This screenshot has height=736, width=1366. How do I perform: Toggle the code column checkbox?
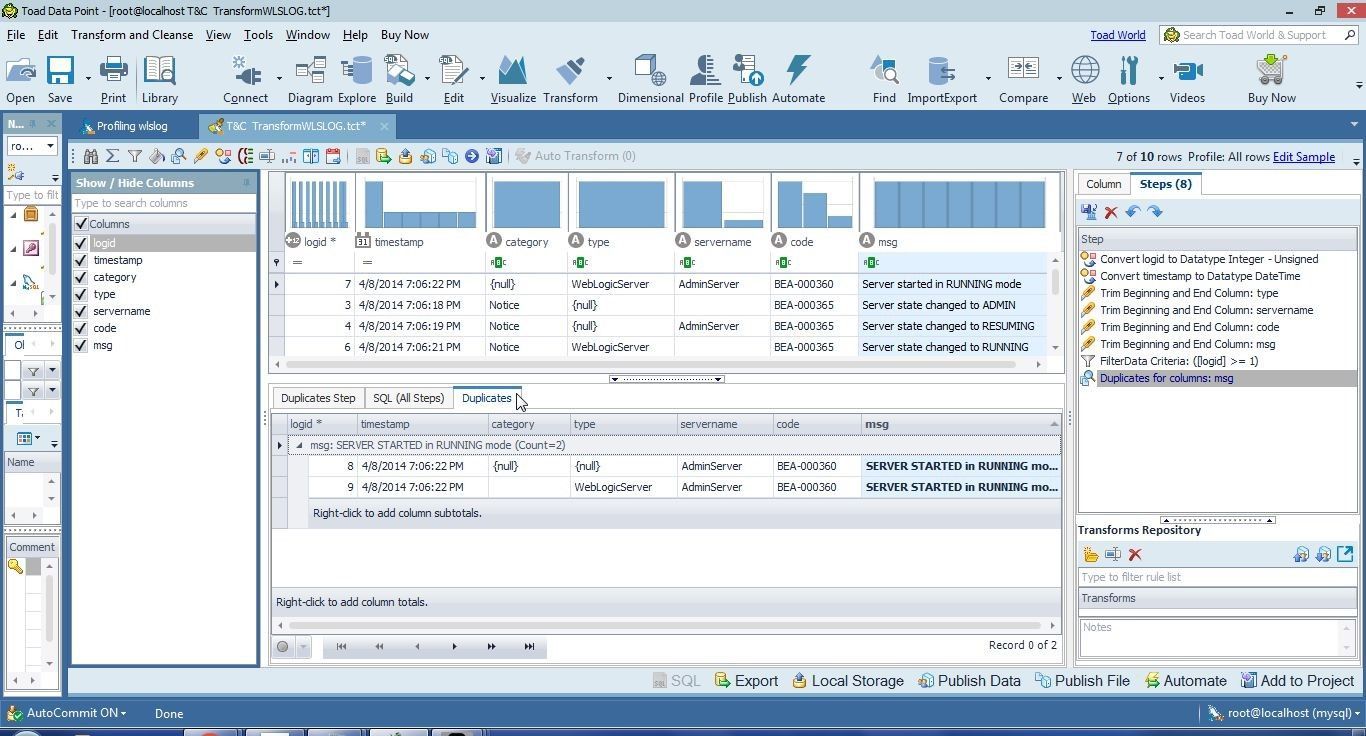pyautogui.click(x=81, y=328)
